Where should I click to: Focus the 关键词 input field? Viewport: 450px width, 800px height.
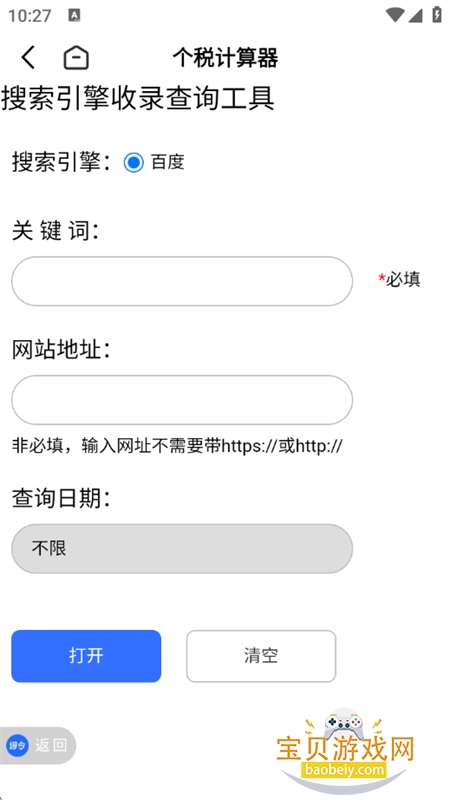(182, 281)
